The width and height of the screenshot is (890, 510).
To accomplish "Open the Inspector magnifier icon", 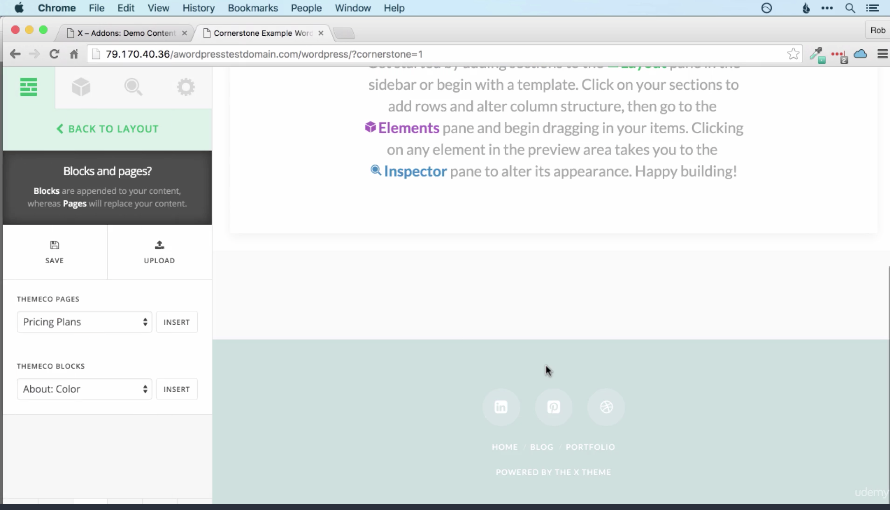I will (133, 87).
